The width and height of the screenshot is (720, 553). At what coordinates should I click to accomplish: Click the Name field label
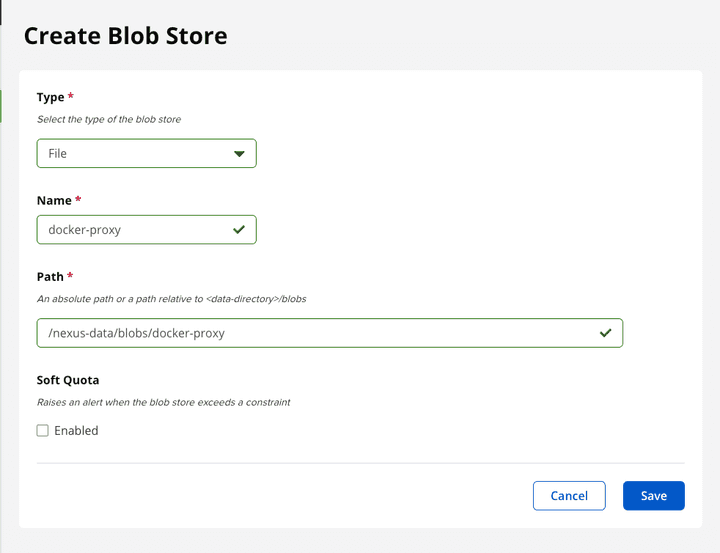[x=54, y=200]
